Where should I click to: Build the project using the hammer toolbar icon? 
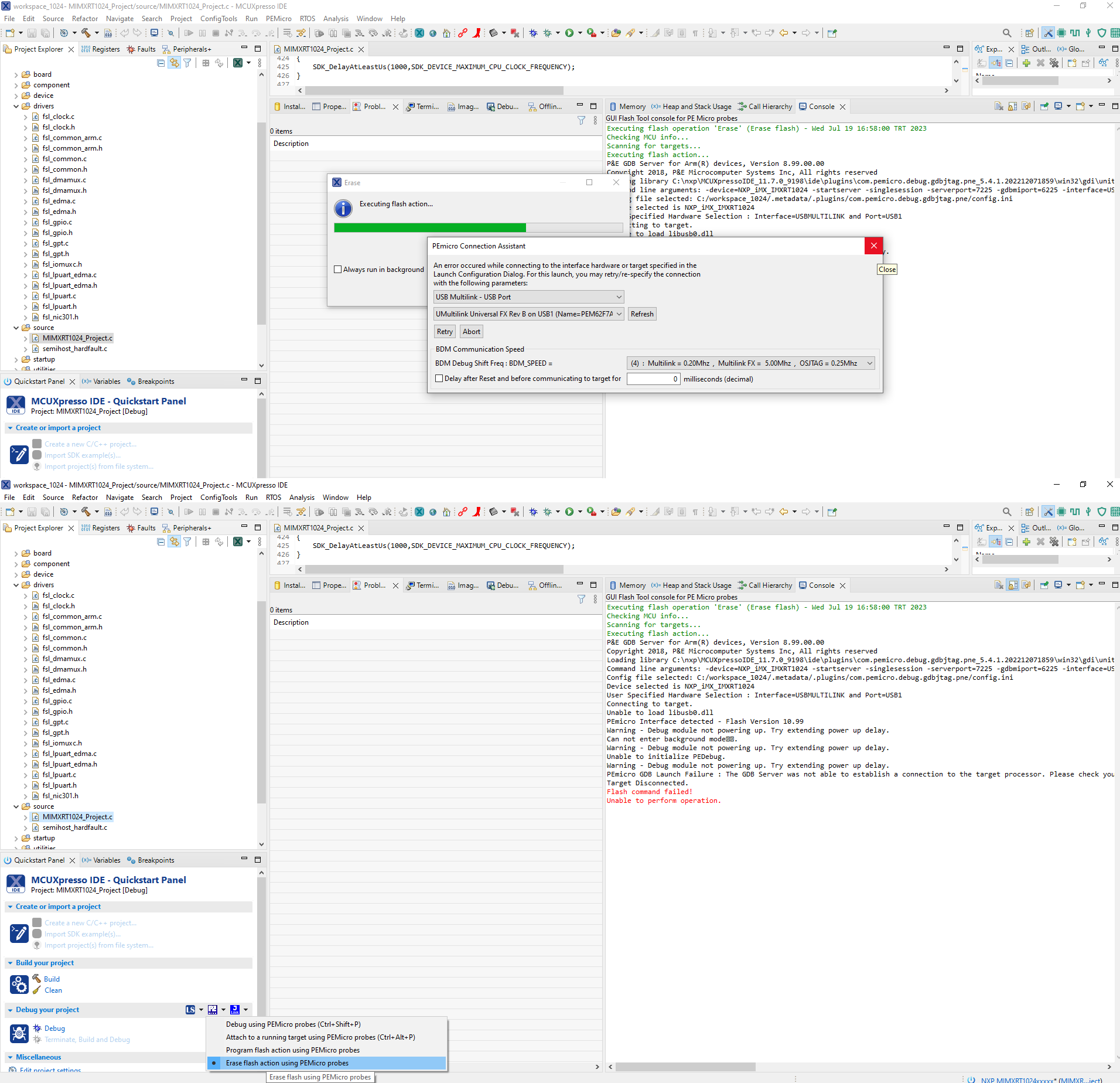[86, 33]
